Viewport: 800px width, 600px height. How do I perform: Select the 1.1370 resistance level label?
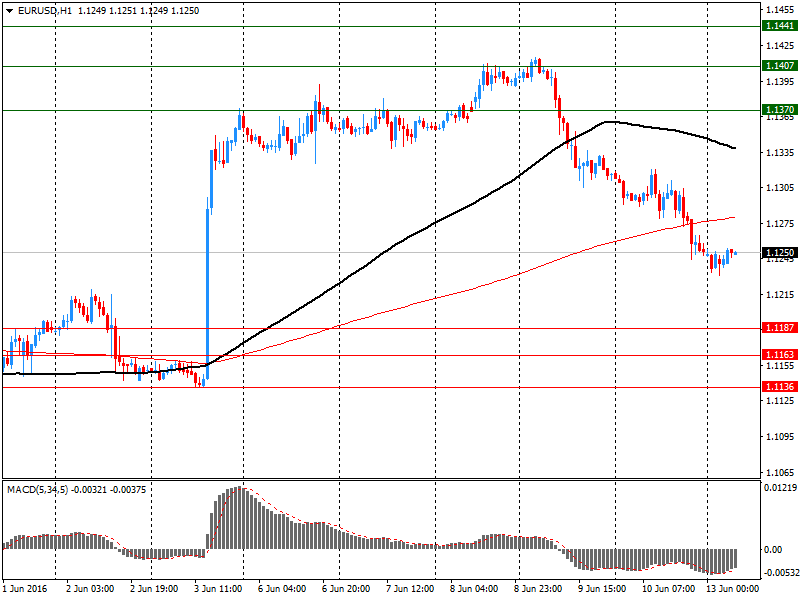[x=780, y=109]
